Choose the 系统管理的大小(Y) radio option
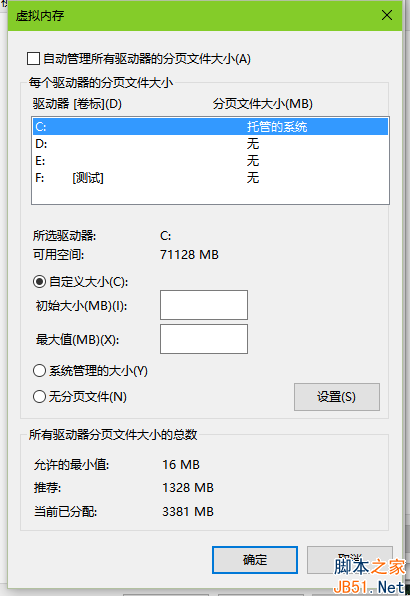 (x=40, y=371)
